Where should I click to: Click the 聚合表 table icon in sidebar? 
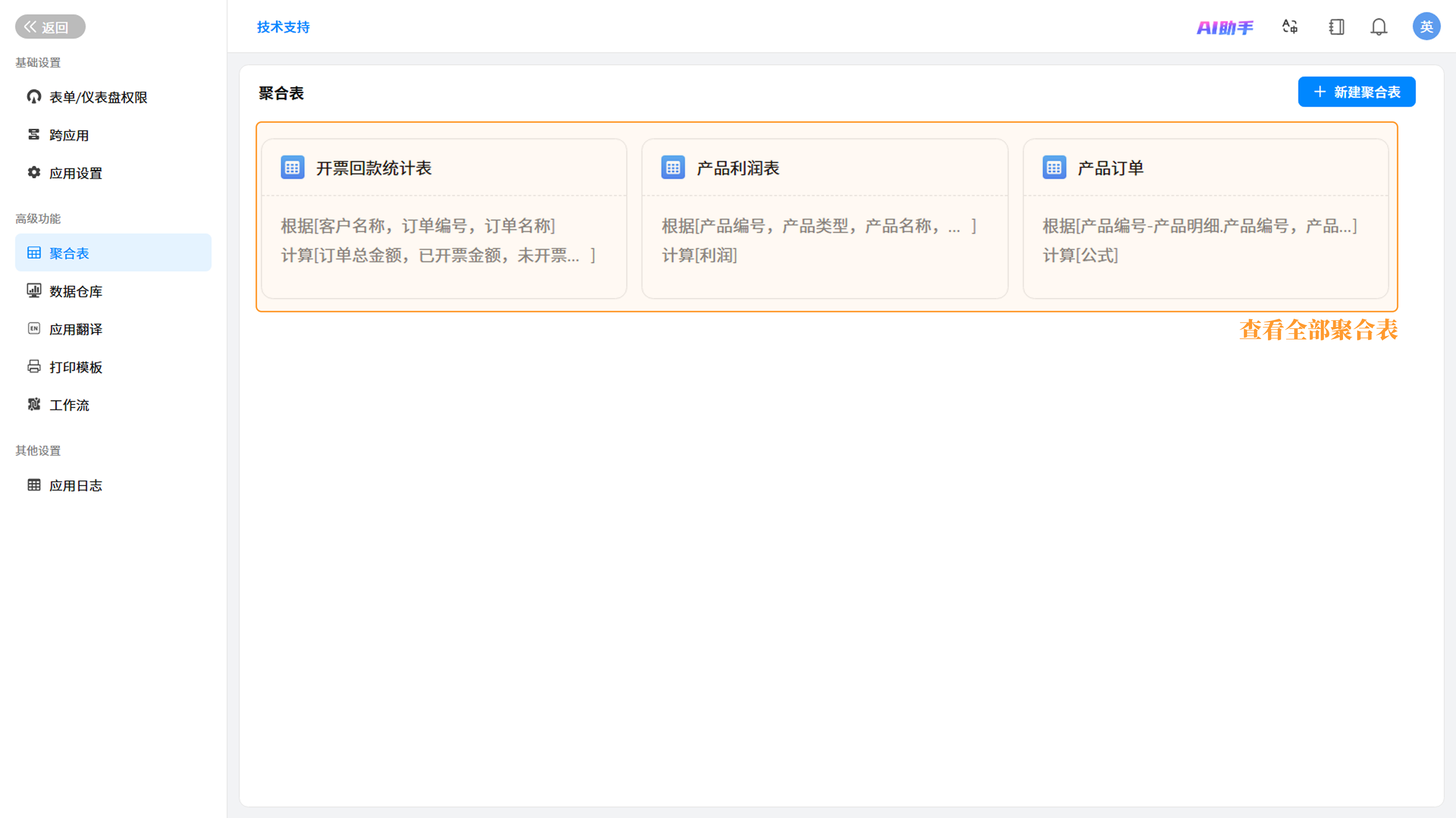tap(34, 252)
